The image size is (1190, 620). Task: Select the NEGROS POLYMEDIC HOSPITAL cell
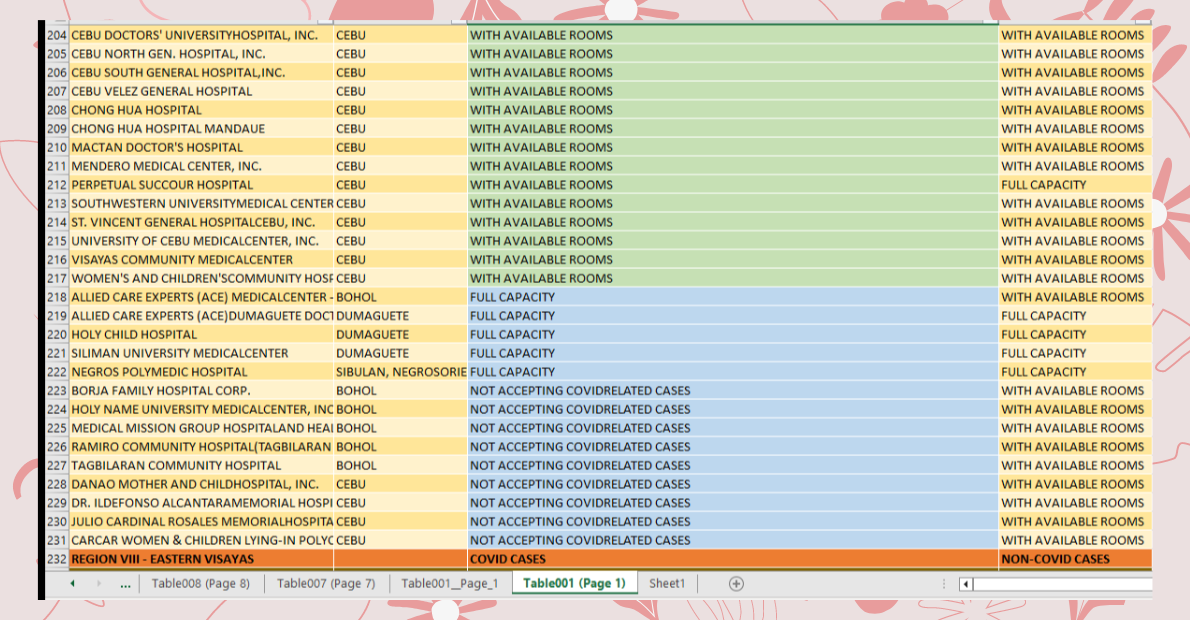(x=201, y=372)
